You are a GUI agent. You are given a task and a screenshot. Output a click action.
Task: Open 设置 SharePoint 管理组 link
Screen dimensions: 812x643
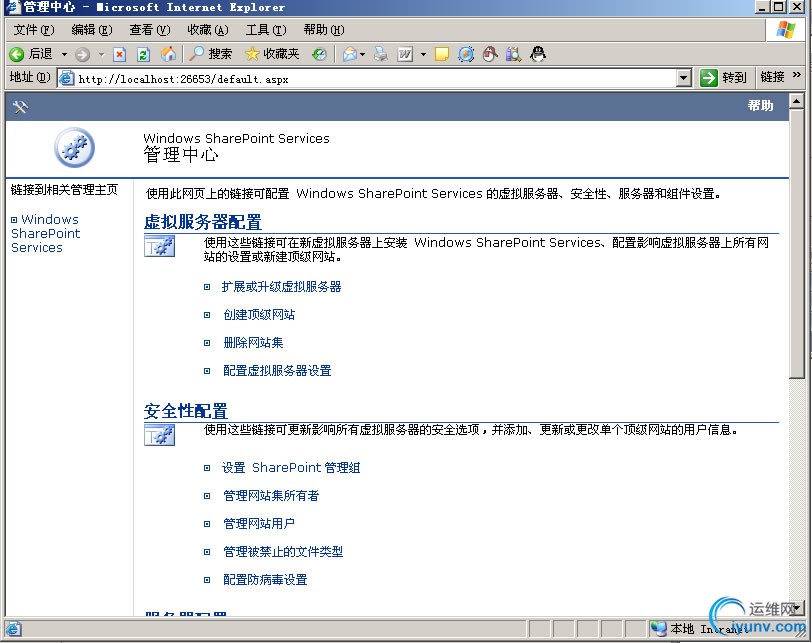click(x=291, y=467)
